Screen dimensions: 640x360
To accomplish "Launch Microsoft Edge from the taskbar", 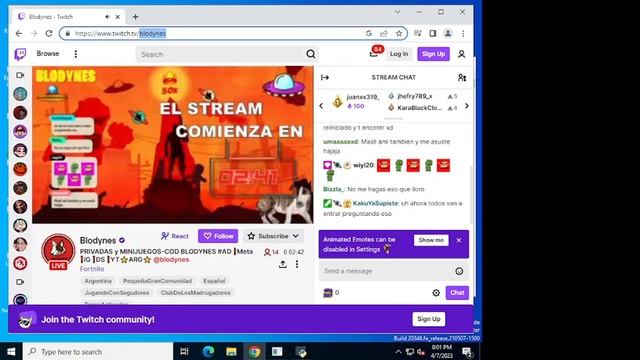I will pyautogui.click(x=208, y=351).
